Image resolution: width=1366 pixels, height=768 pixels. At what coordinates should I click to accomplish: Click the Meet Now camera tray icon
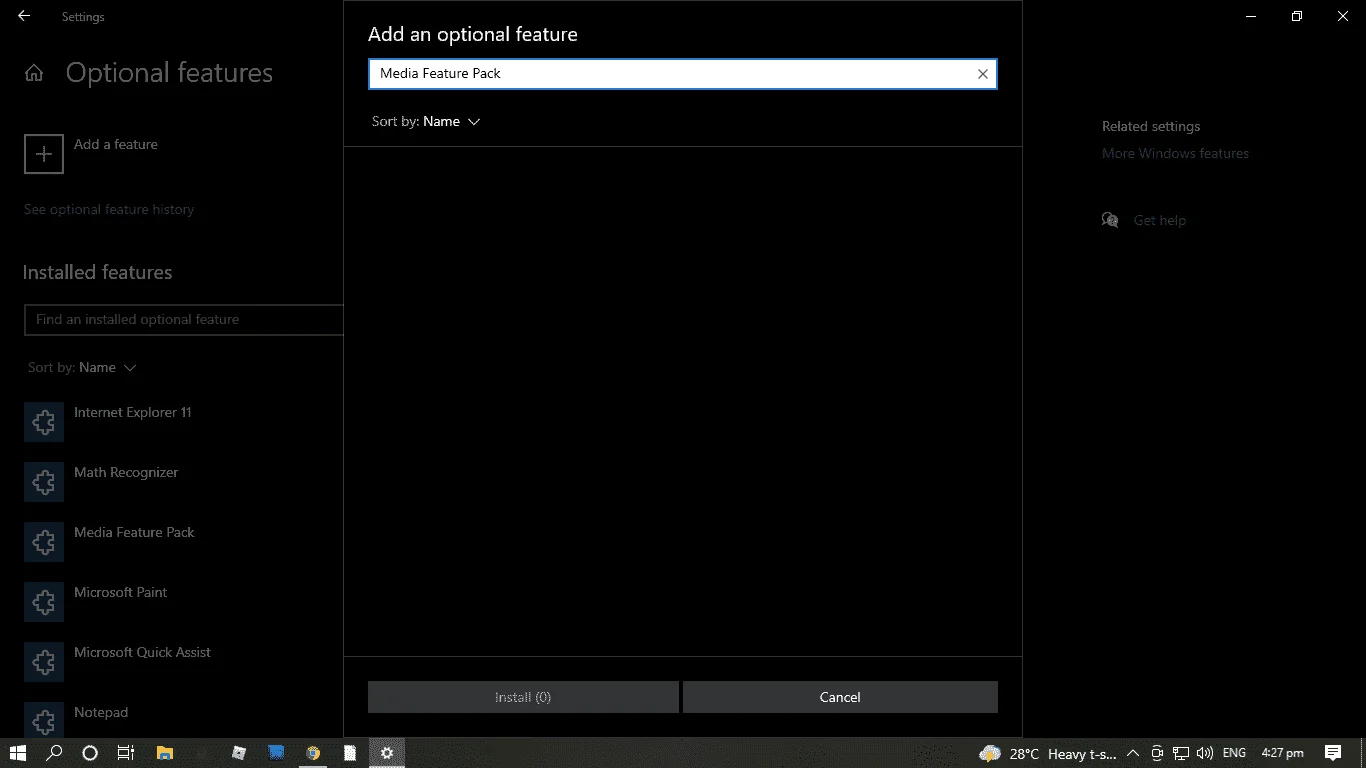pyautogui.click(x=1157, y=753)
